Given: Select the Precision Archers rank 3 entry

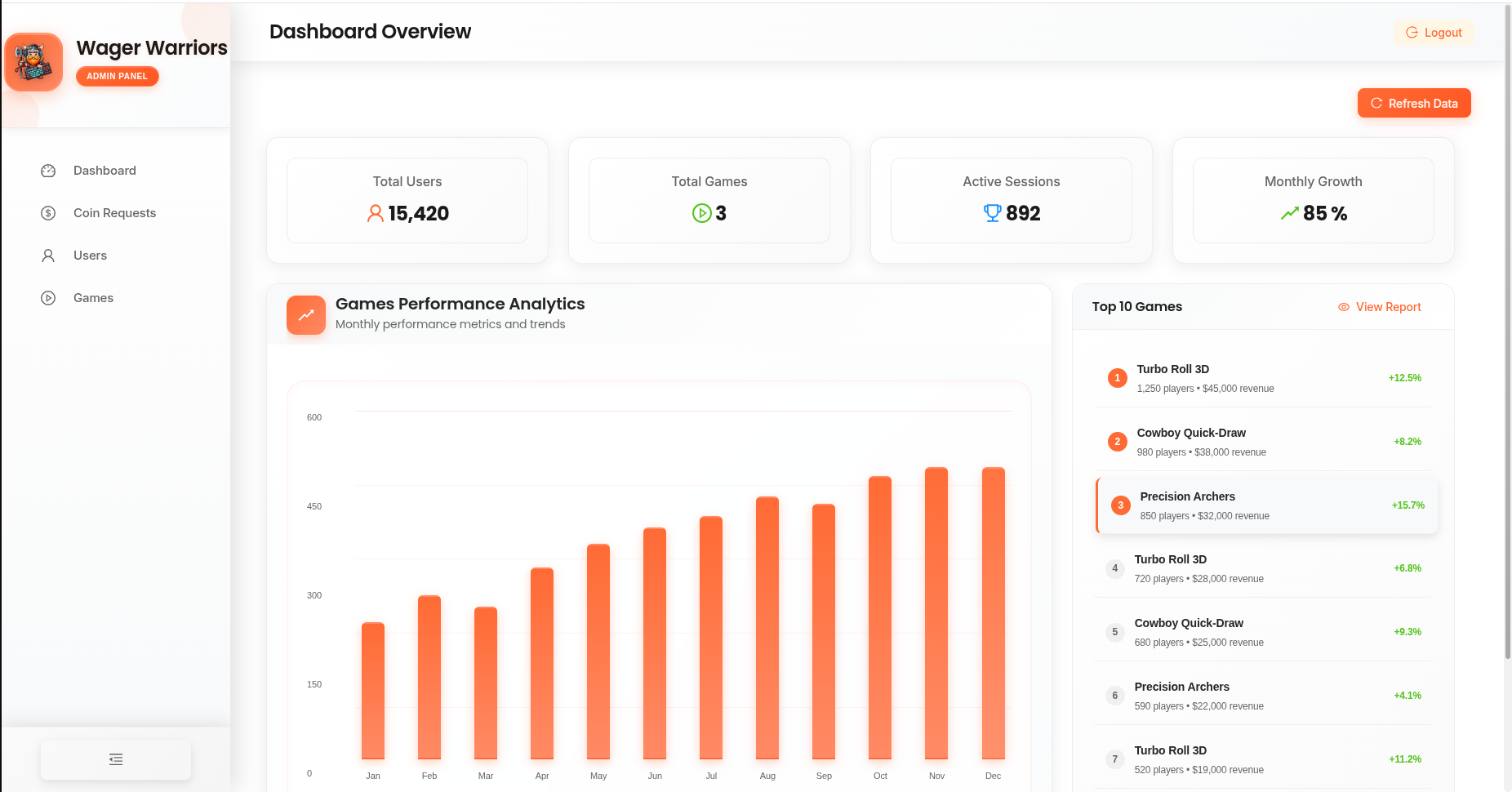Looking at the screenshot, I should pos(1265,505).
